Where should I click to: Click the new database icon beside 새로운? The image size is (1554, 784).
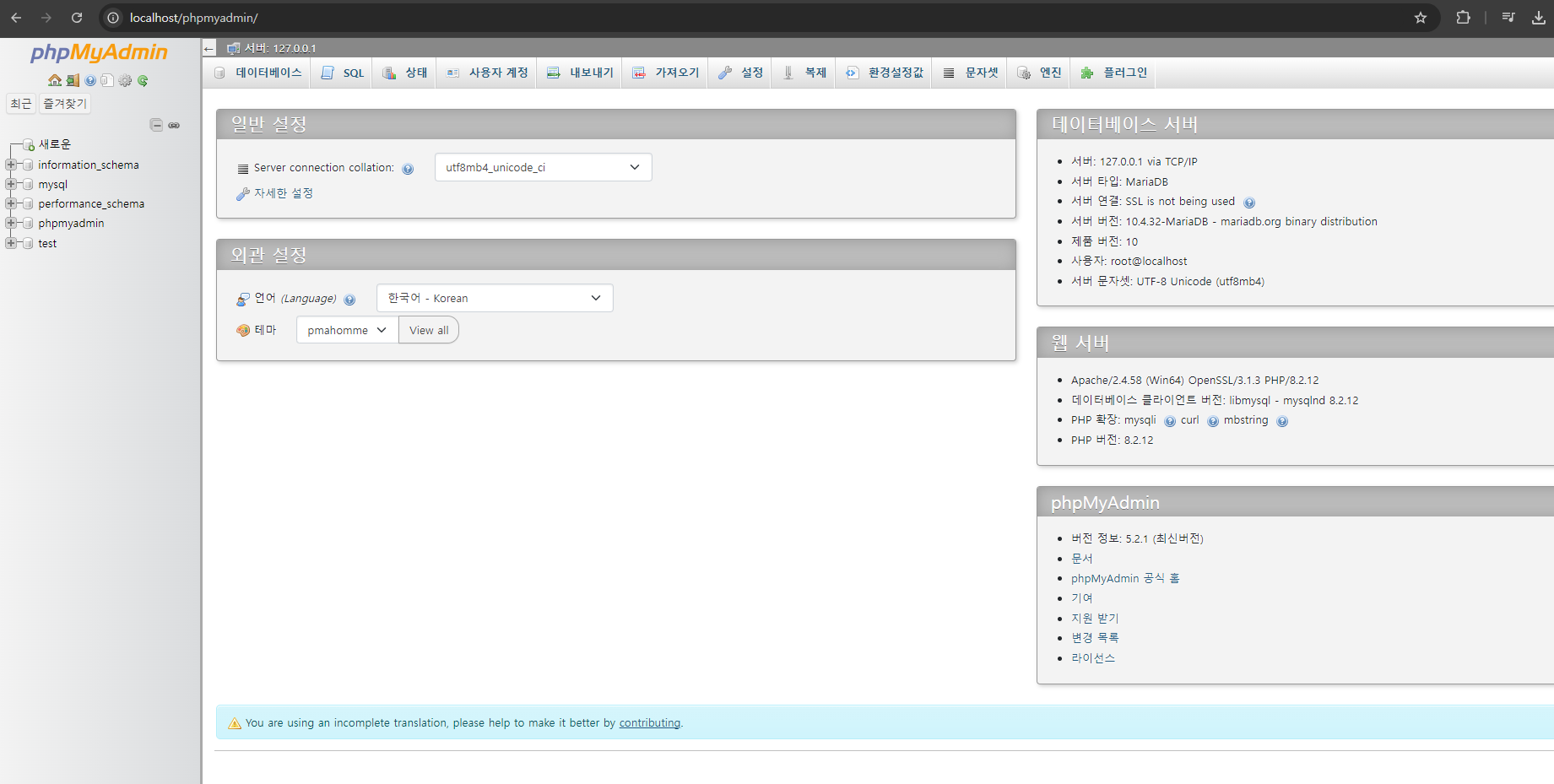click(29, 145)
